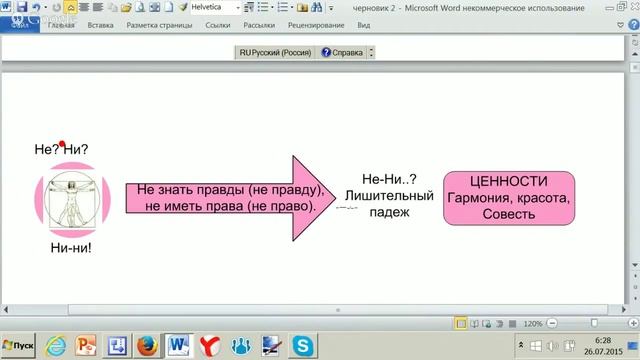Show hidden tray icons chevron
The image size is (640, 360).
521,345
